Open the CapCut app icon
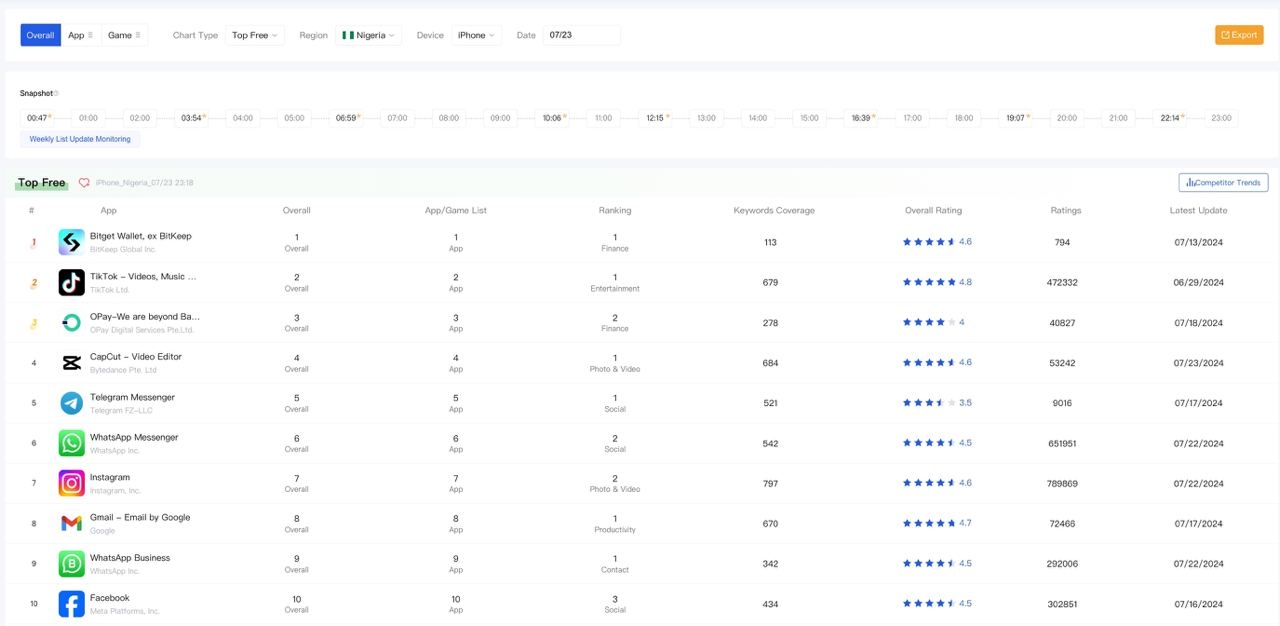 tap(71, 362)
